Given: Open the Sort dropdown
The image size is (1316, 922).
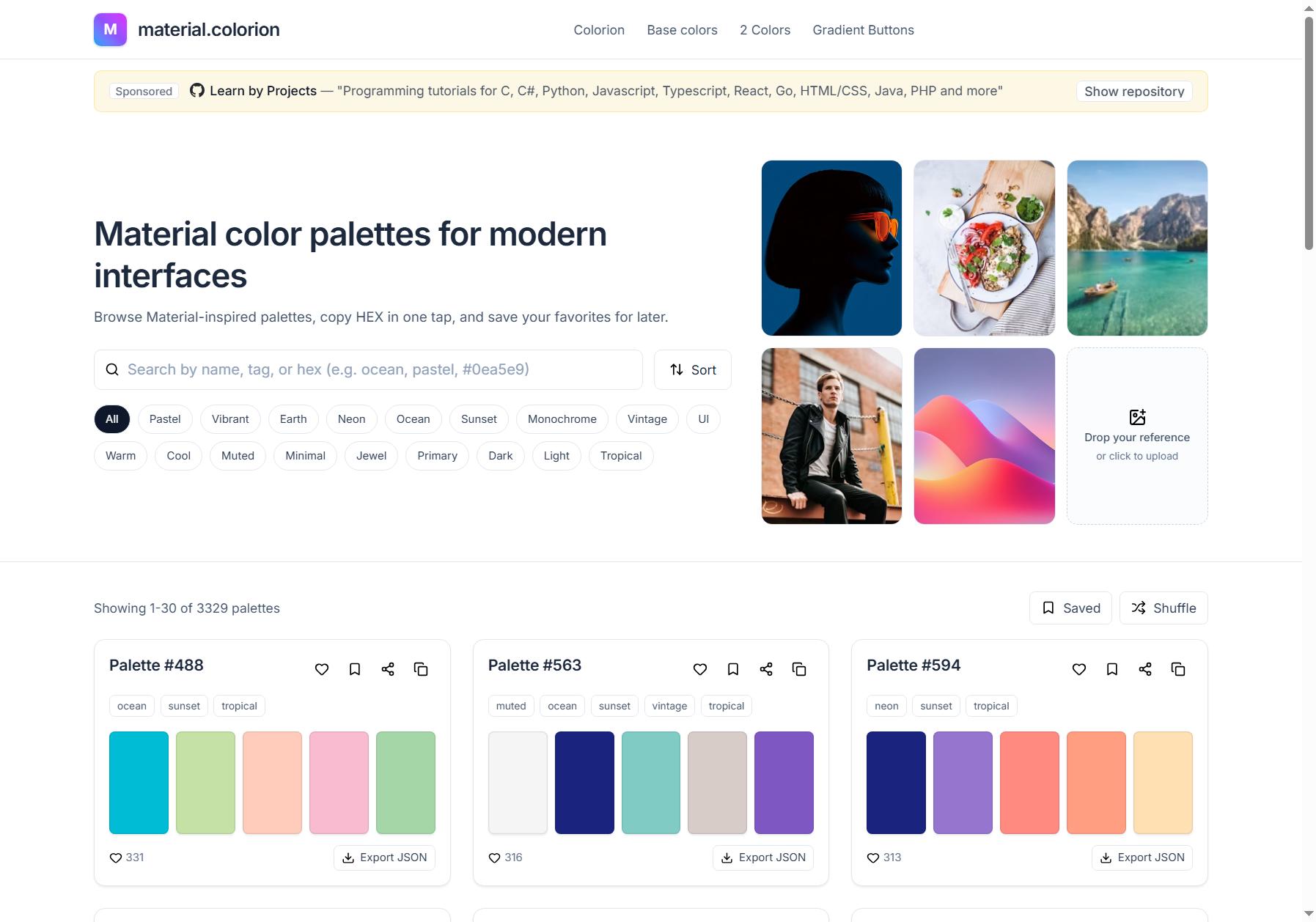Looking at the screenshot, I should coord(693,369).
